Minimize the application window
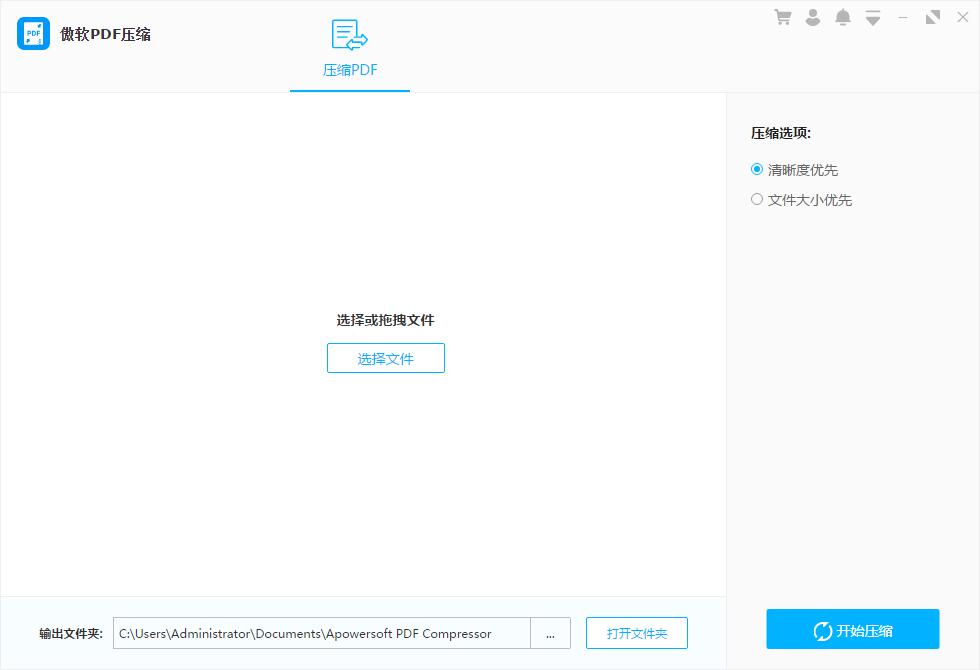 pos(903,17)
